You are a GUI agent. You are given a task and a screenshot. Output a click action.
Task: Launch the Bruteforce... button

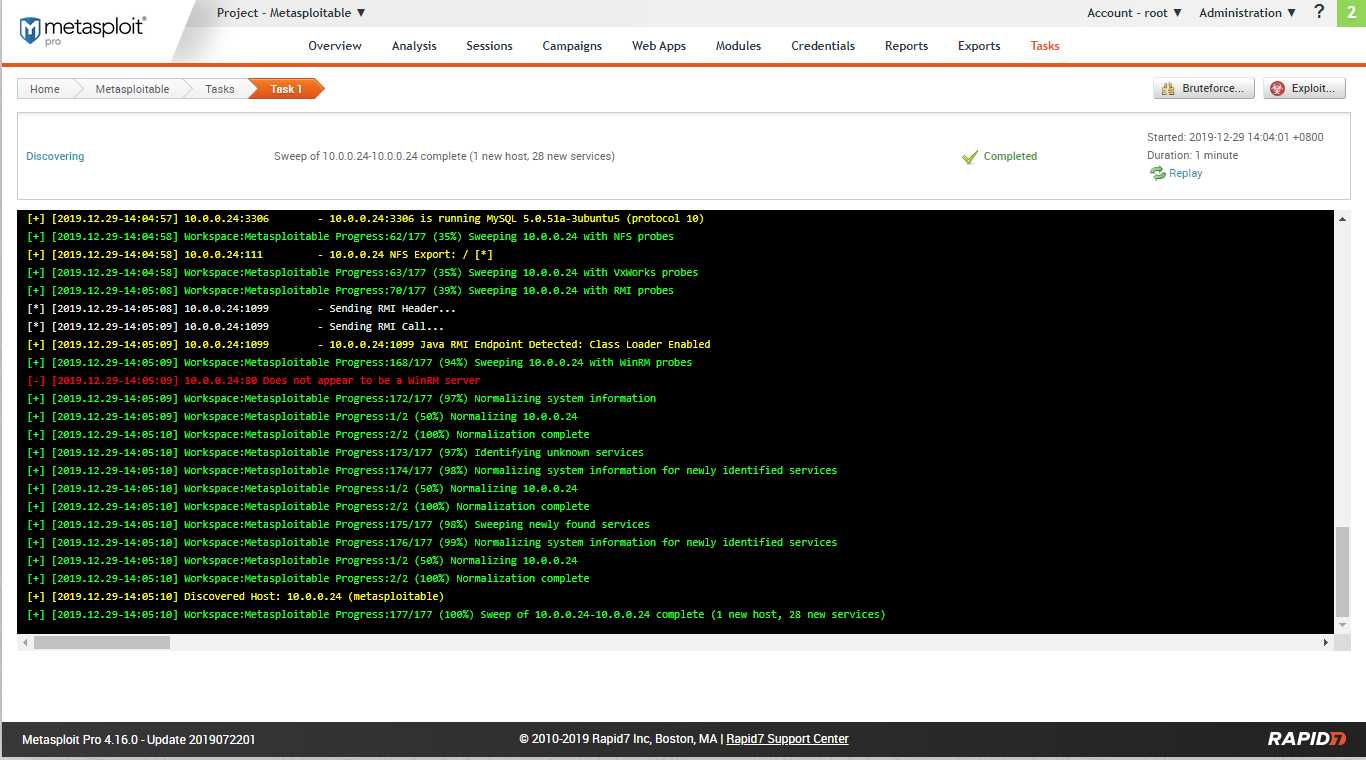[x=1204, y=89]
